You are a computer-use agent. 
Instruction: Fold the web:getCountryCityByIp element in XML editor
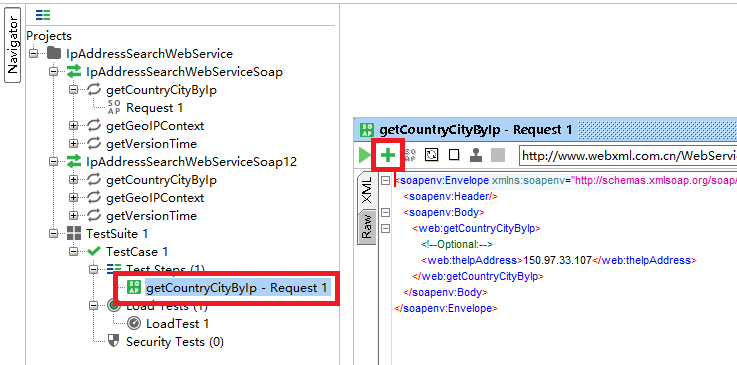click(x=385, y=228)
